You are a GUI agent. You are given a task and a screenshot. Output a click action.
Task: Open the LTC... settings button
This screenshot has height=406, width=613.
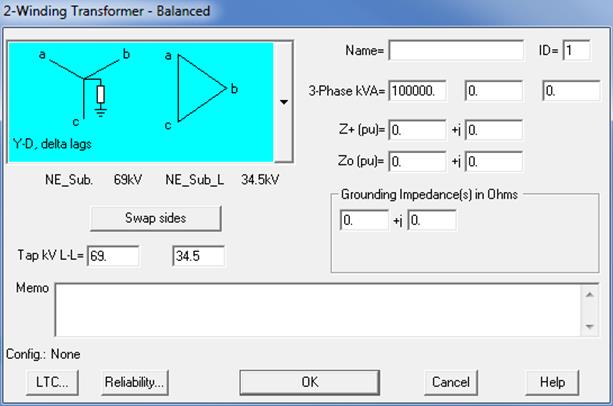[x=52, y=383]
